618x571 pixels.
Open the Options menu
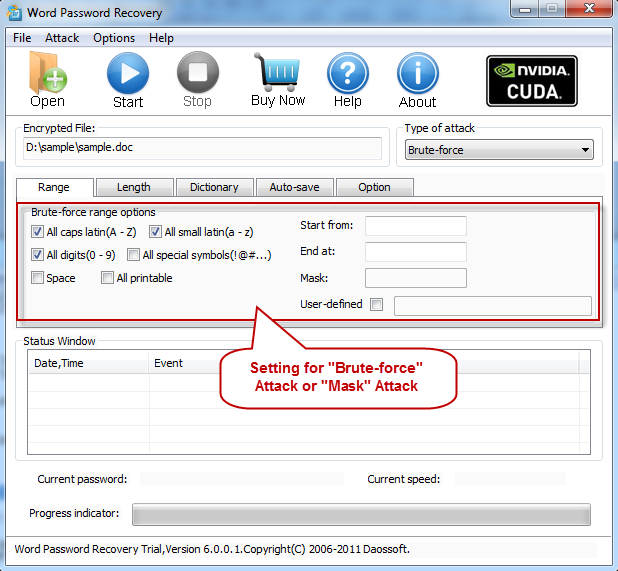pyautogui.click(x=114, y=38)
